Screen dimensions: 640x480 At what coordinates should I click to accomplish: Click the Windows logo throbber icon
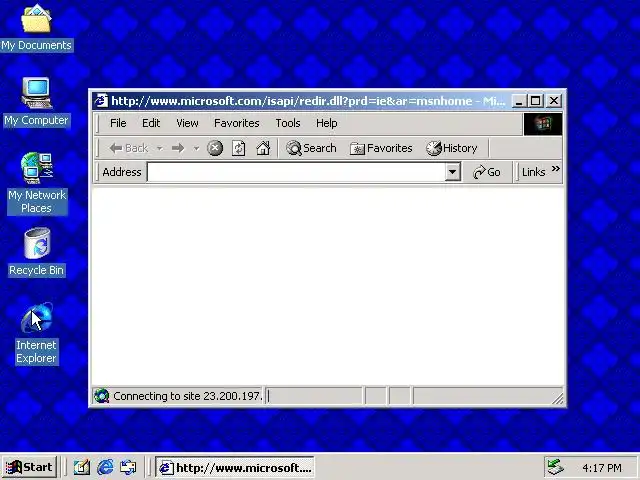(x=543, y=124)
